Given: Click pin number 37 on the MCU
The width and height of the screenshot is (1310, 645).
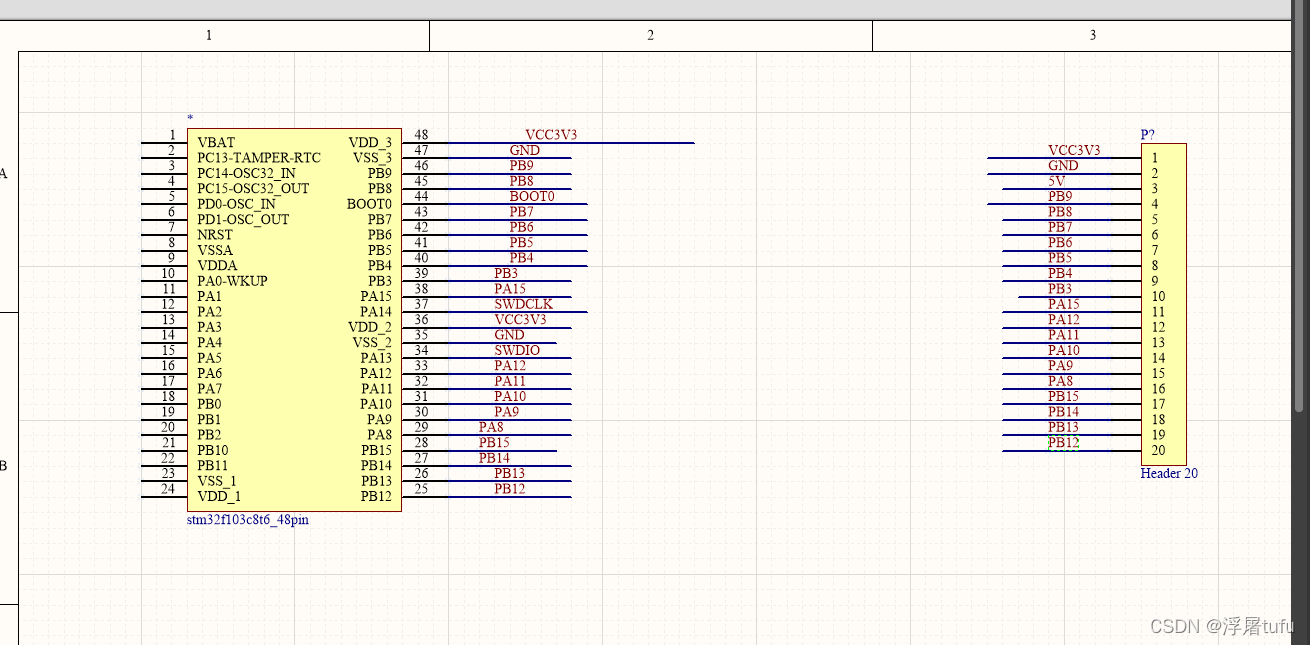Looking at the screenshot, I should coord(421,304).
